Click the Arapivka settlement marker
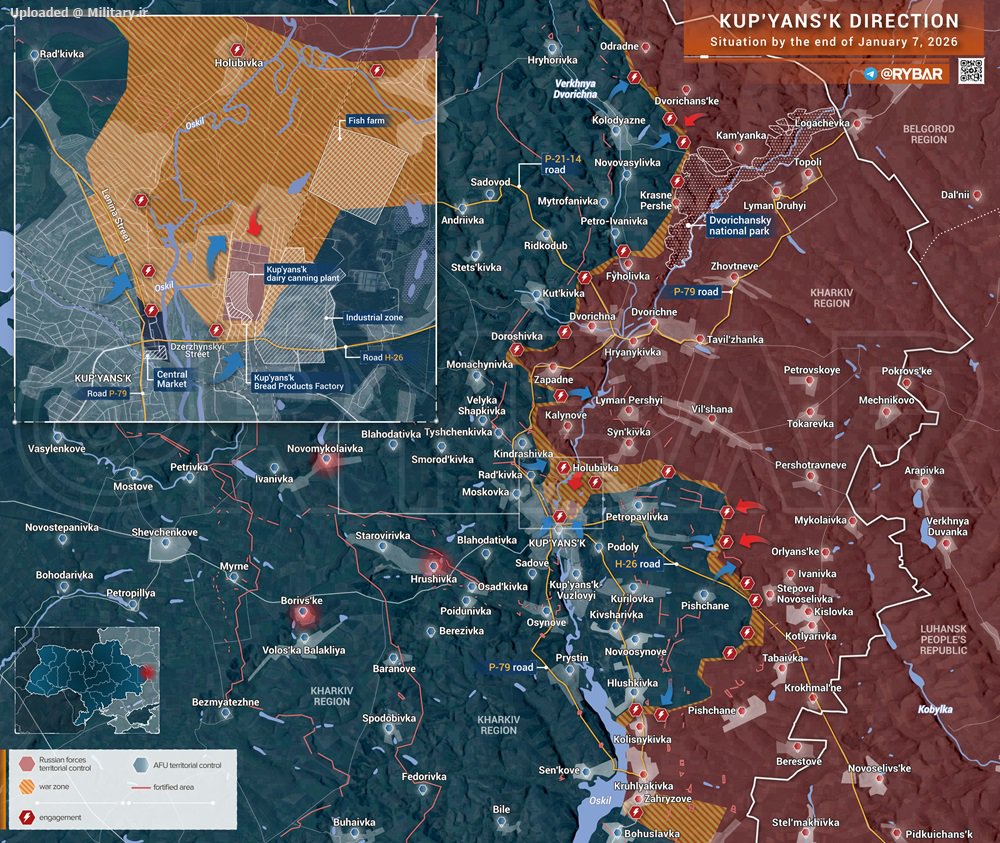Image resolution: width=1000 pixels, height=843 pixels. tap(925, 482)
